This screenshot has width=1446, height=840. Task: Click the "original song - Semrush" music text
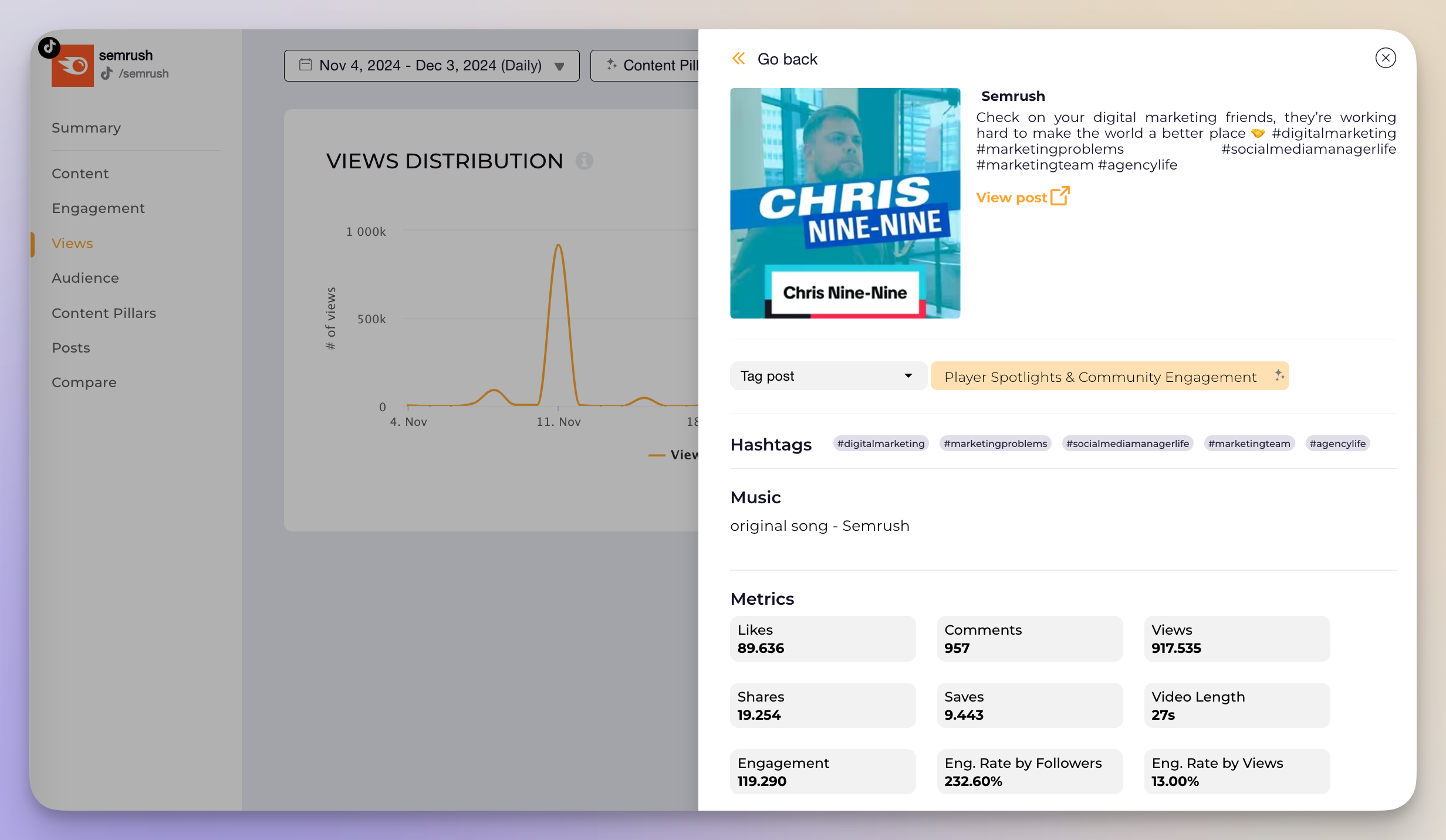coord(820,526)
